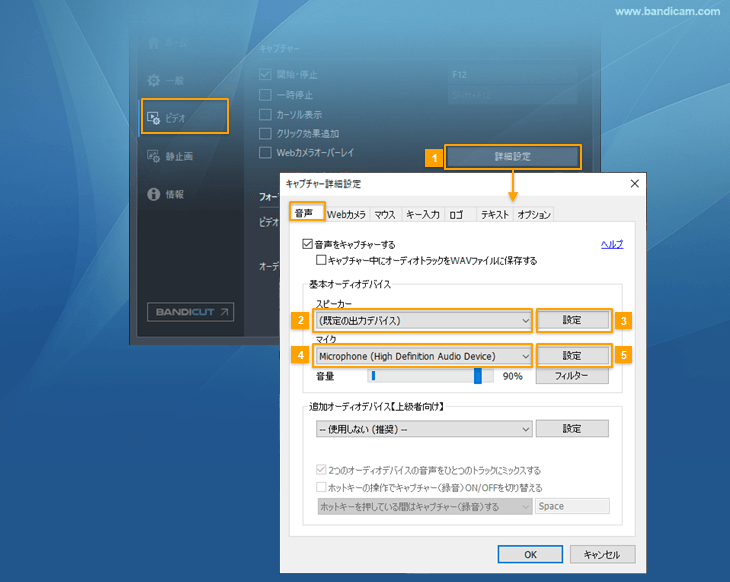
Task: Toggle 開始・停止 hotkey checkbox
Action: [265, 74]
